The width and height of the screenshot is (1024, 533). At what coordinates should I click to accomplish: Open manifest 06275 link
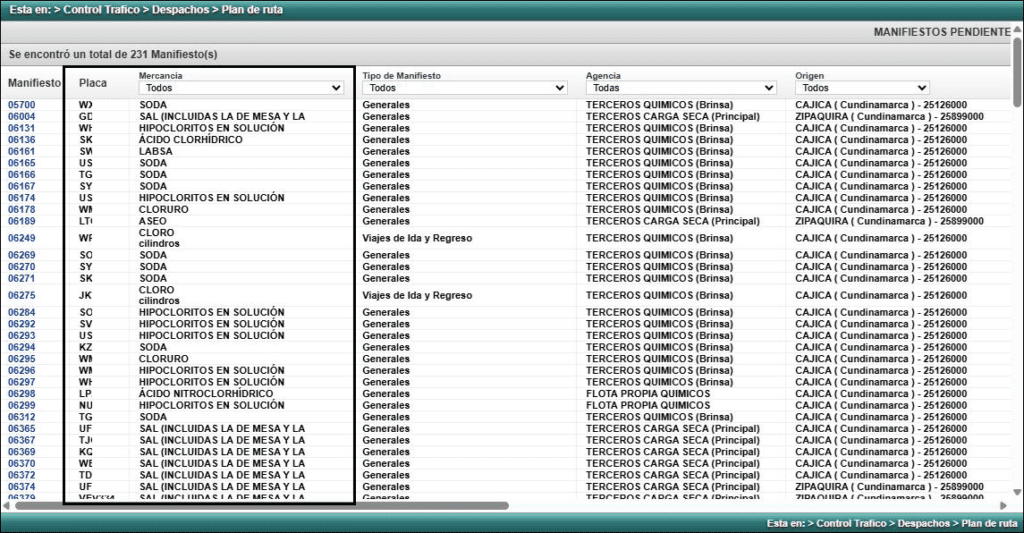(x=22, y=296)
